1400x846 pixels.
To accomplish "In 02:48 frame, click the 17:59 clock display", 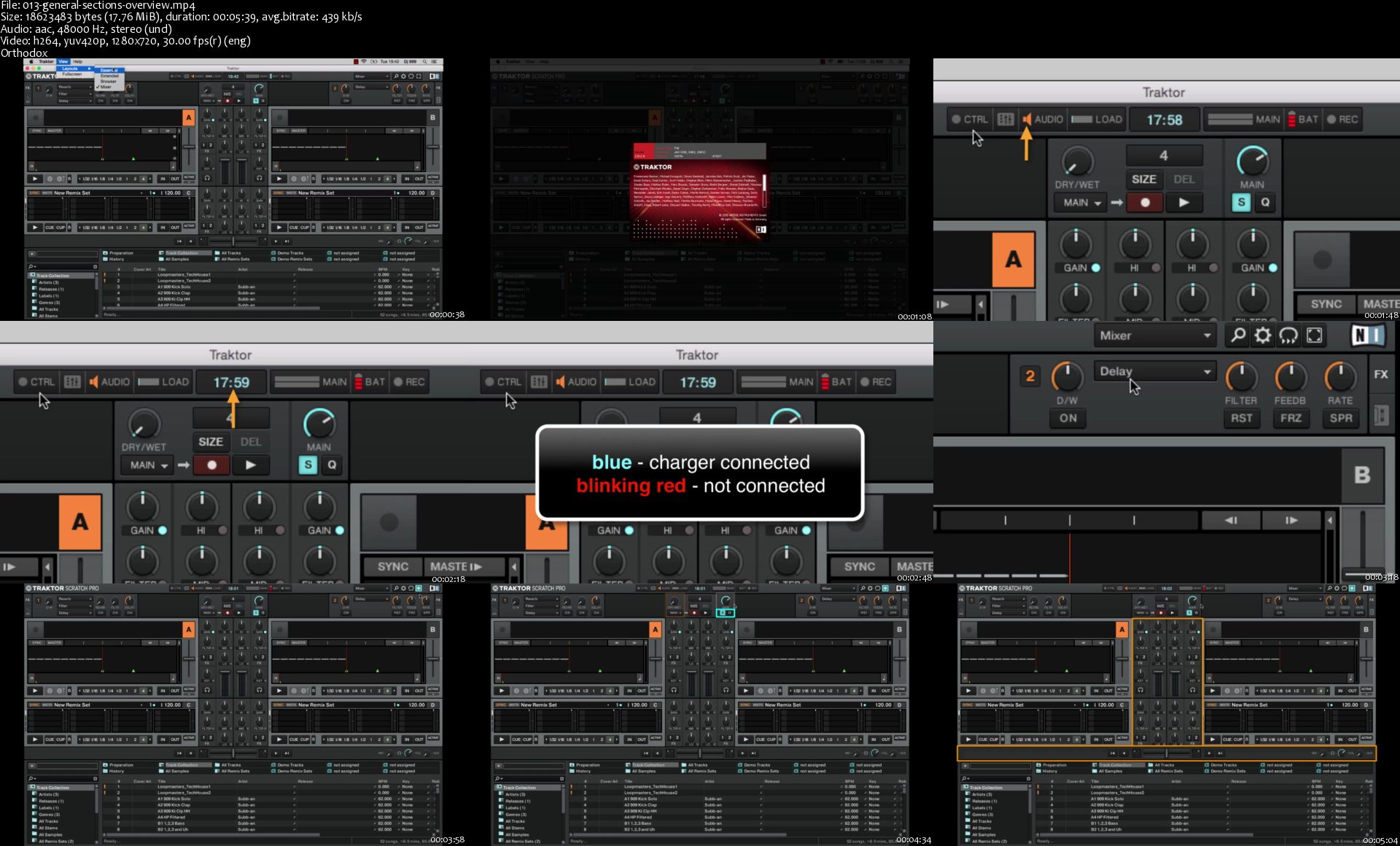I will (x=698, y=381).
